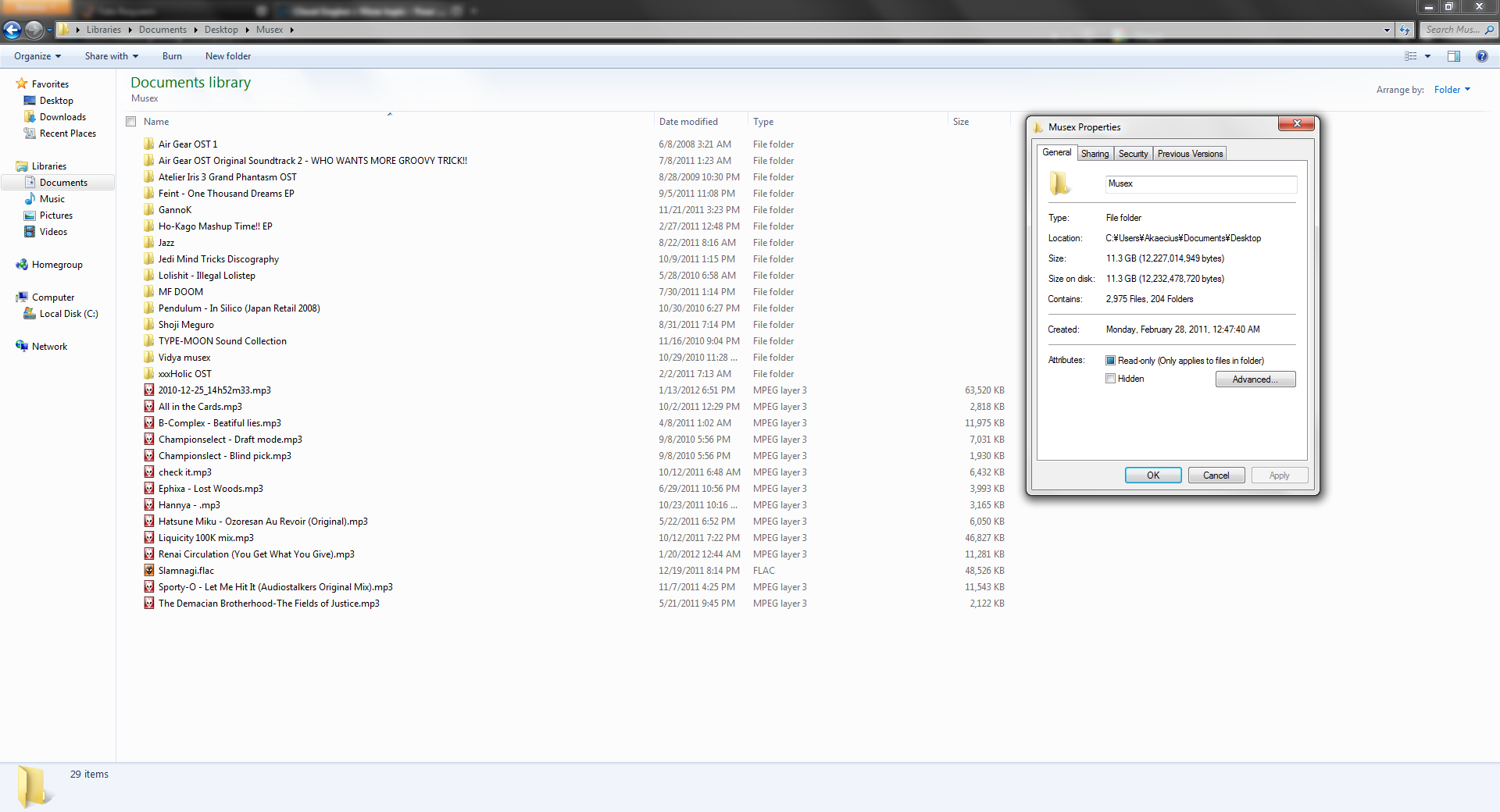Expand the arrow after Libraries in breadcrumb
Image resolution: width=1500 pixels, height=812 pixels.
click(x=130, y=30)
